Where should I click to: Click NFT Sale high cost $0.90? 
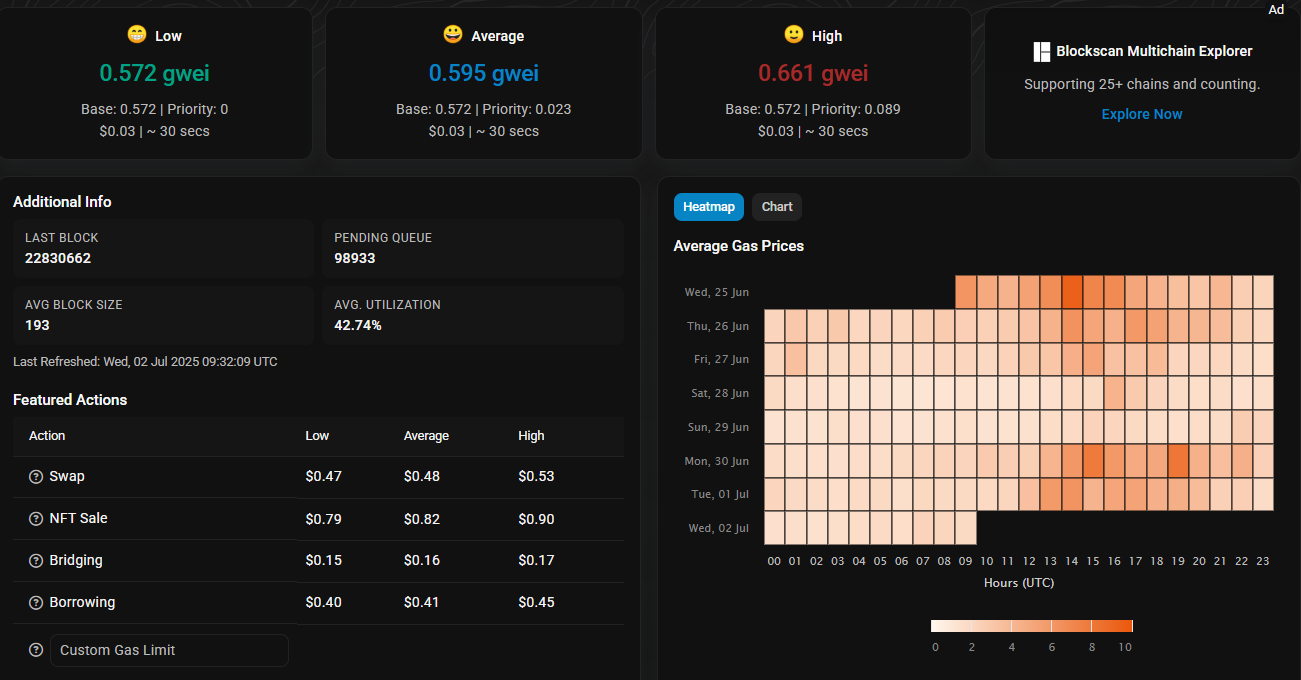coord(536,519)
